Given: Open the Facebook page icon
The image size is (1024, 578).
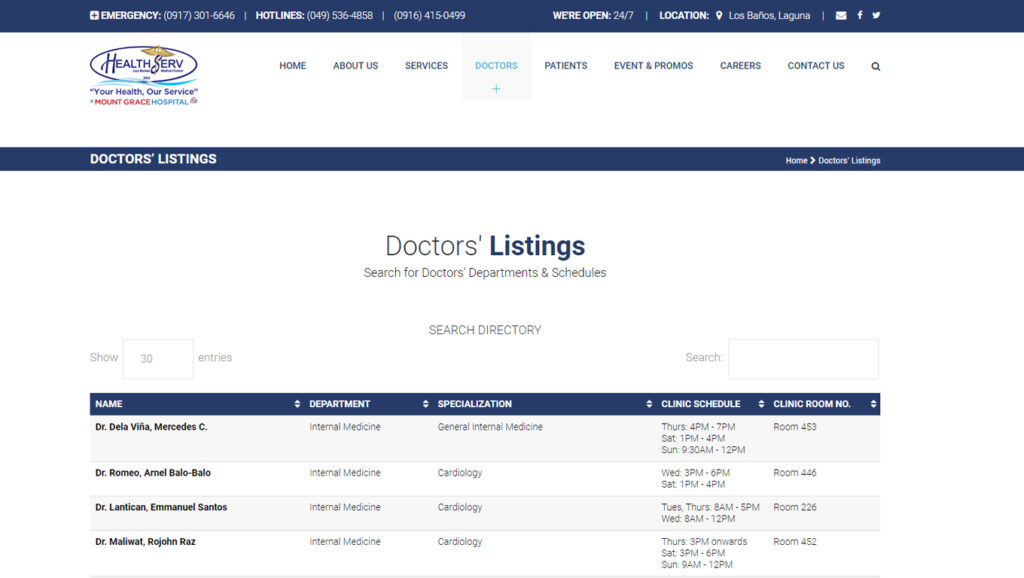Looking at the screenshot, I should (859, 16).
